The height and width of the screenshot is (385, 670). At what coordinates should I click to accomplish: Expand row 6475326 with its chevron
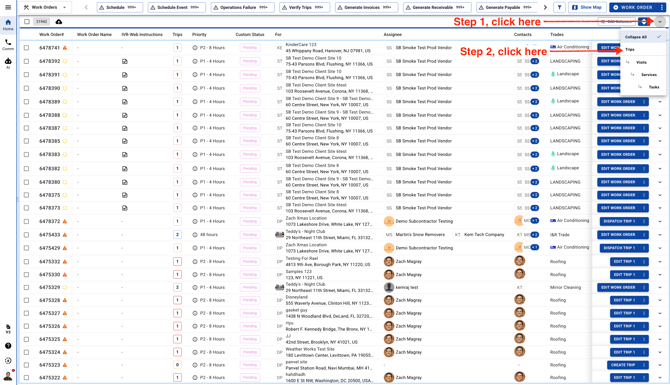coord(660,326)
